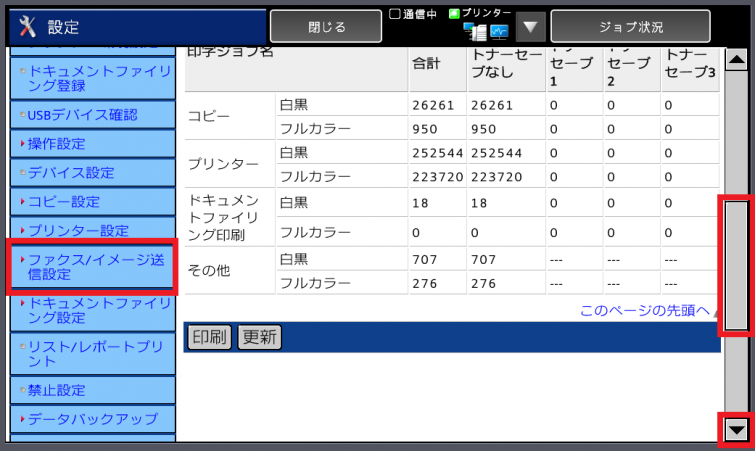
Task: Expand the 操作設定 menu item
Action: coord(90,144)
